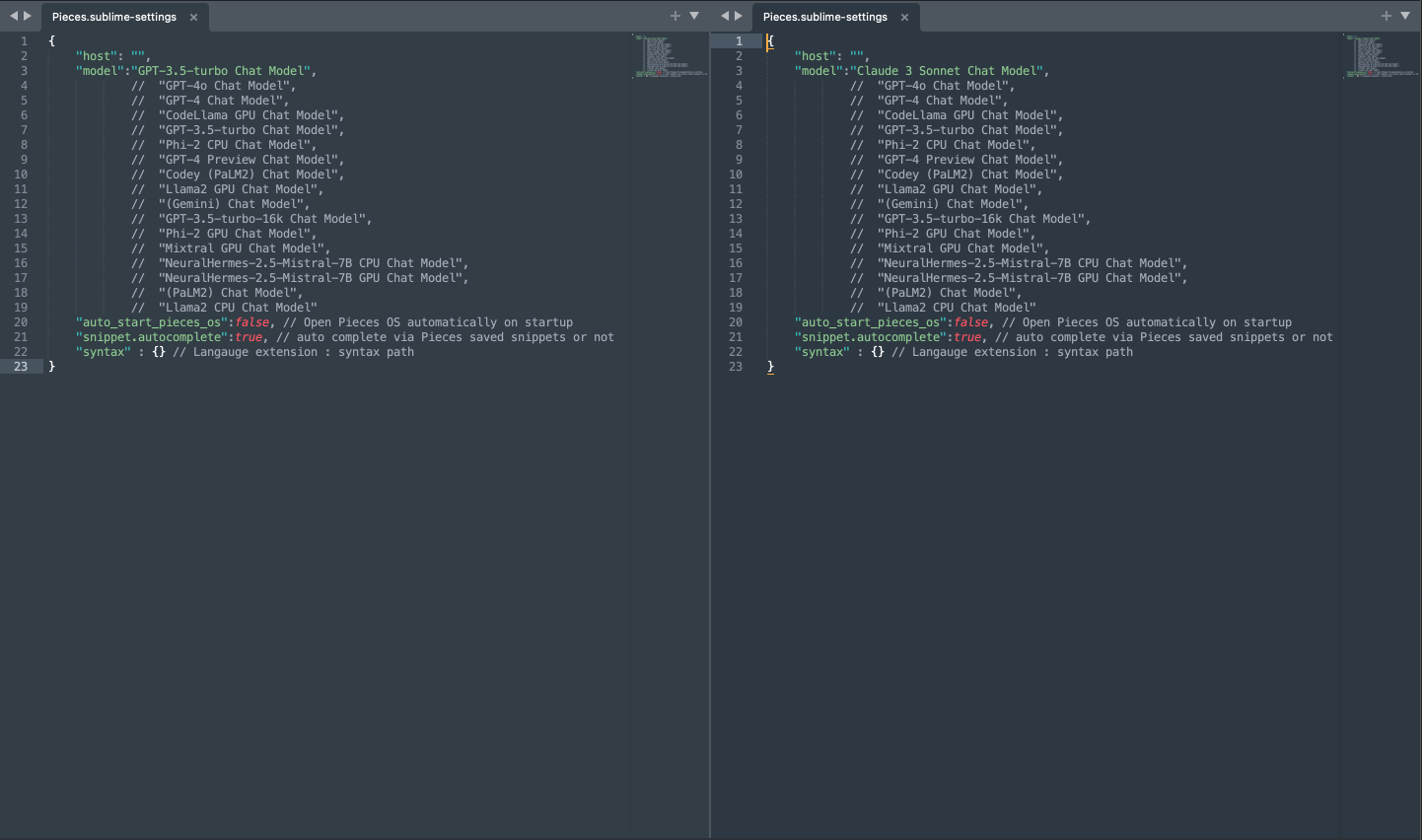The image size is (1422, 840).
Task: Add new tab in left pane
Action: coord(675,16)
